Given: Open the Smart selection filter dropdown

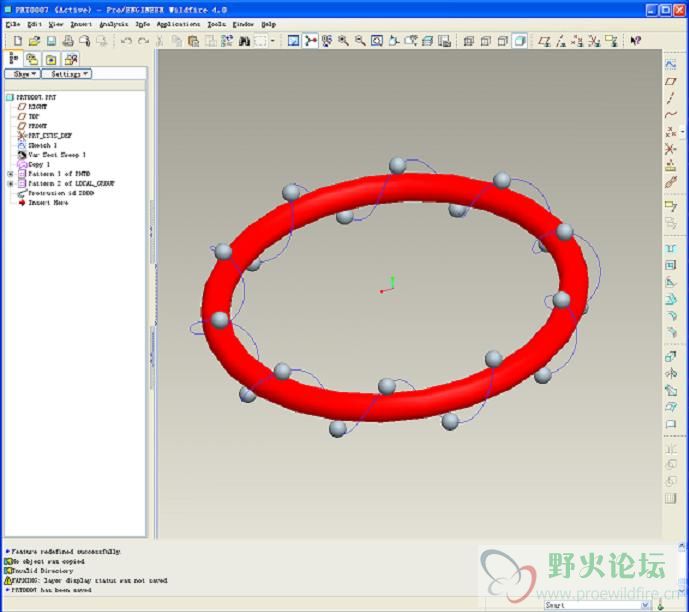Looking at the screenshot, I should coord(645,605).
